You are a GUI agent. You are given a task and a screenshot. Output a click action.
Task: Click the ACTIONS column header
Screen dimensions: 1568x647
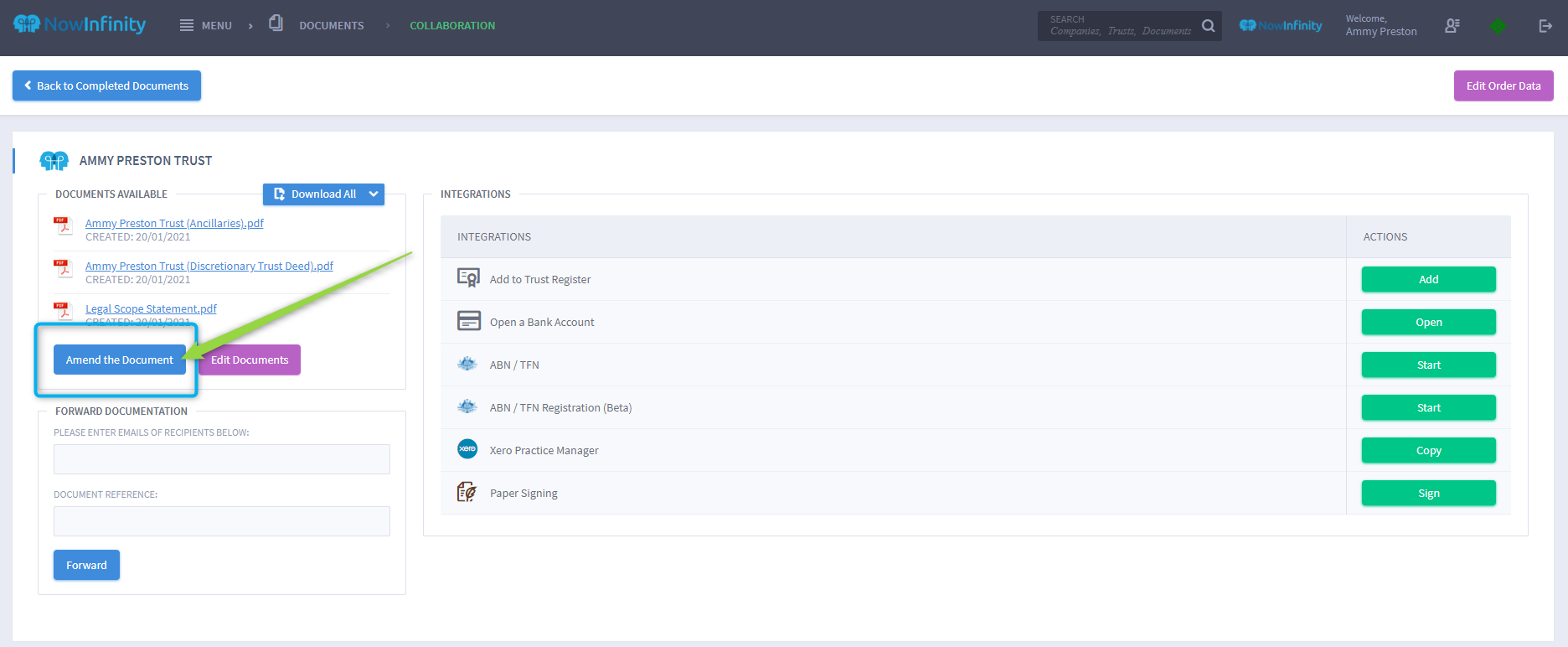[1385, 236]
